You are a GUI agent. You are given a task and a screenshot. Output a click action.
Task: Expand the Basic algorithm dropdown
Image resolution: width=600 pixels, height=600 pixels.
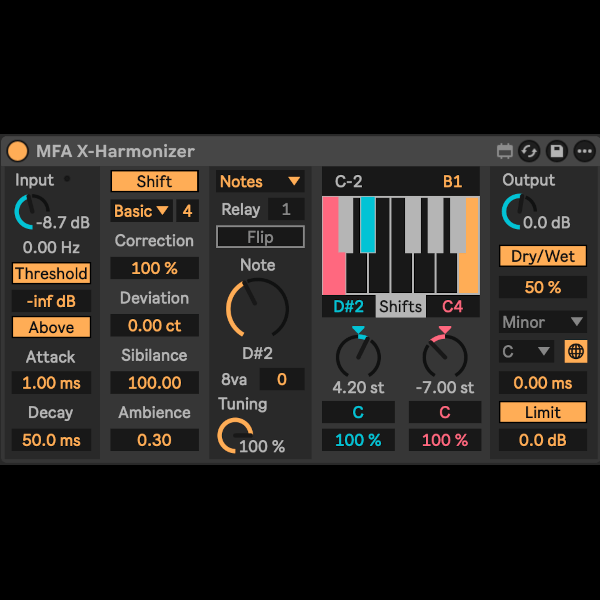pos(141,211)
